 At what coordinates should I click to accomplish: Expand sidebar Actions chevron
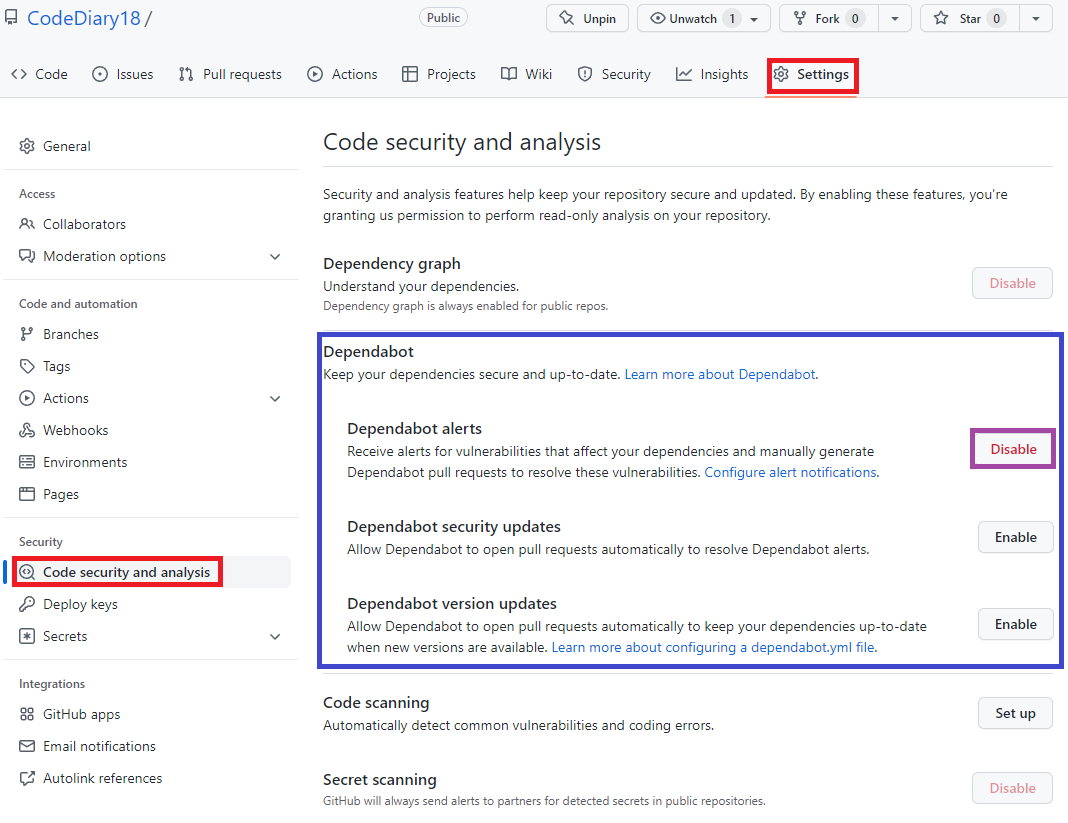pyautogui.click(x=275, y=399)
